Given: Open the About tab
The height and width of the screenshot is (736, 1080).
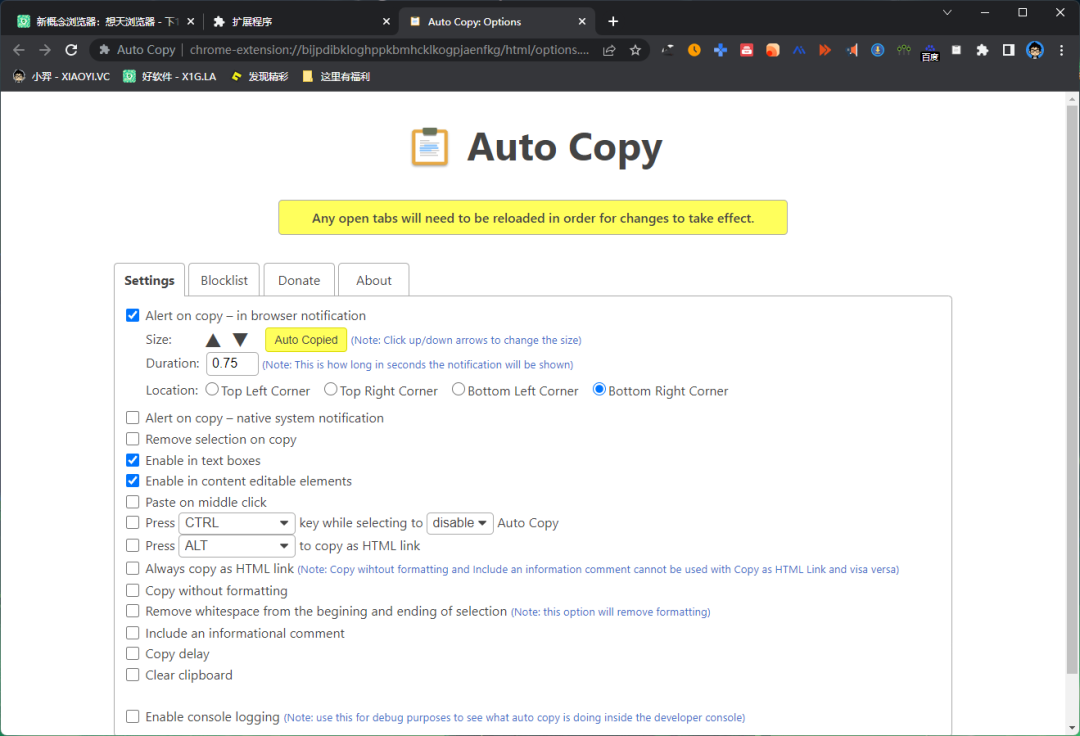Looking at the screenshot, I should point(373,280).
